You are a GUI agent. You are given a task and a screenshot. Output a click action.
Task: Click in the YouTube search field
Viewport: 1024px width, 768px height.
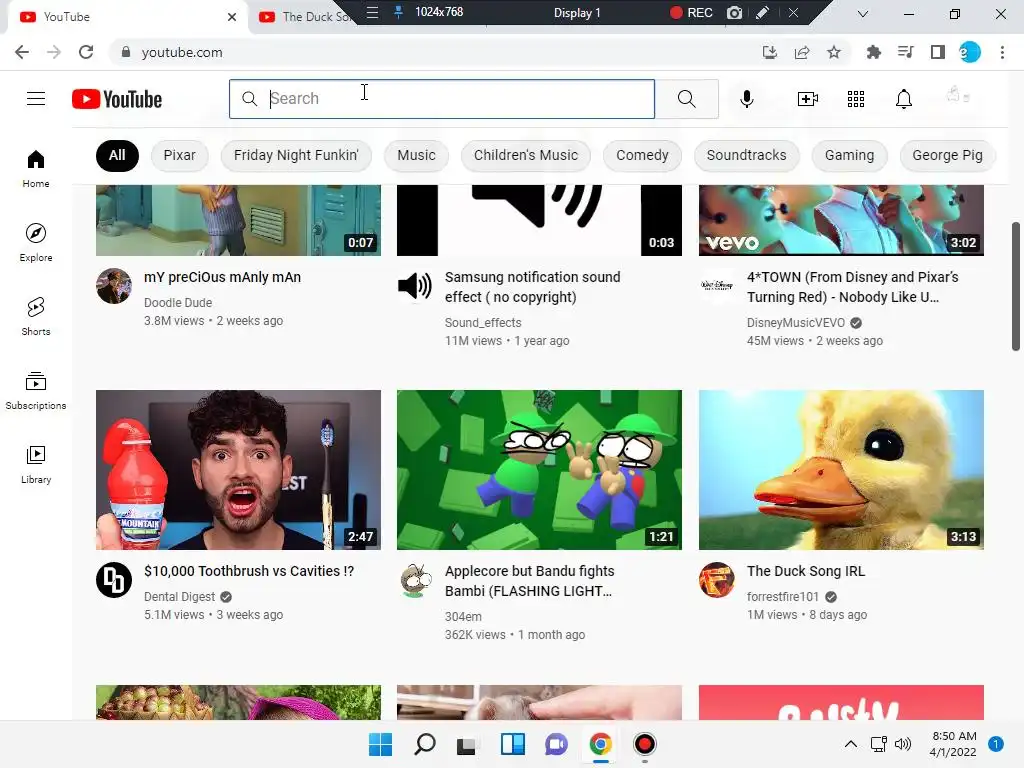(441, 99)
